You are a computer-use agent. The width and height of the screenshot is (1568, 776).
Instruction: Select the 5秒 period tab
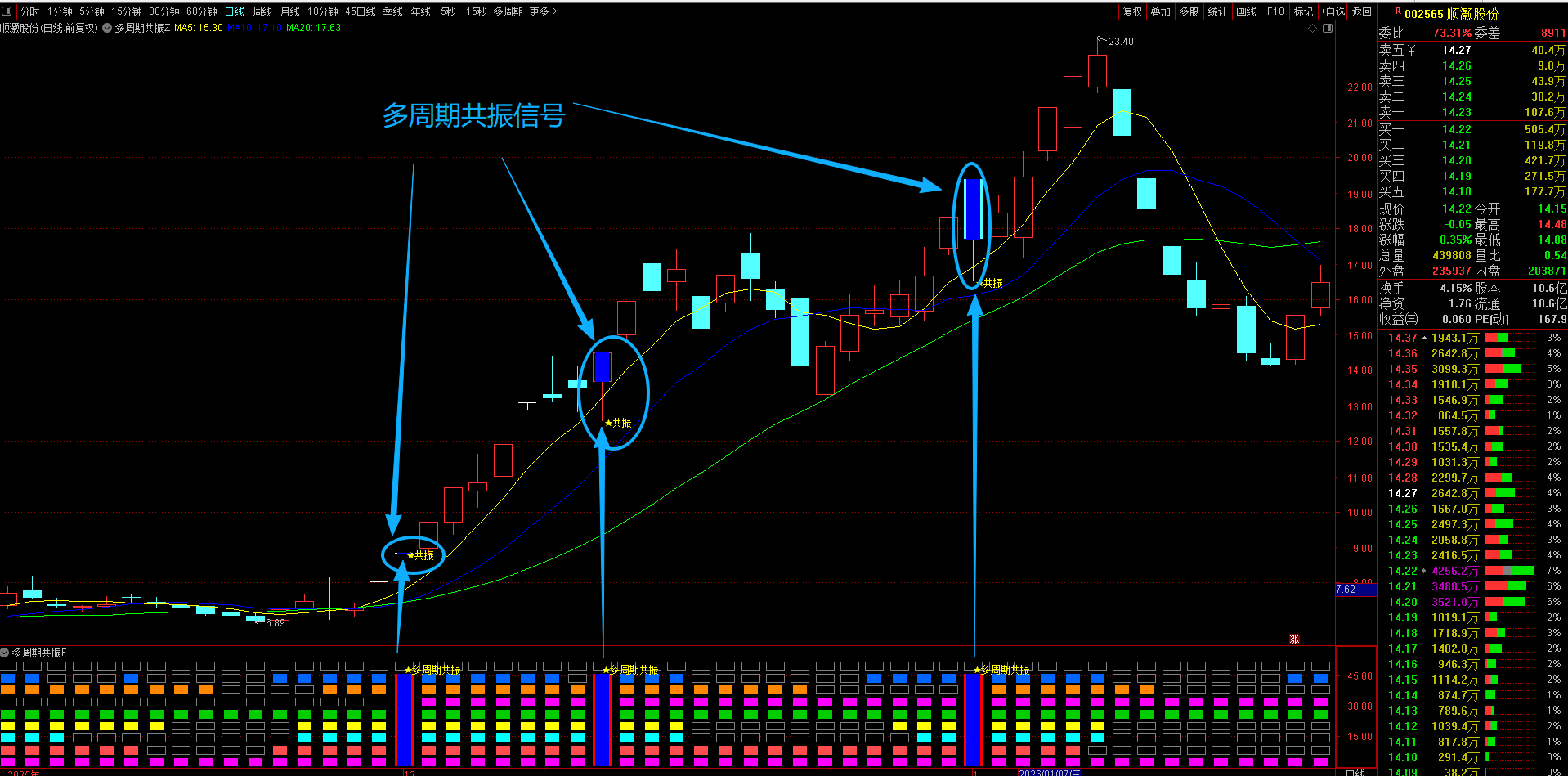coord(448,11)
